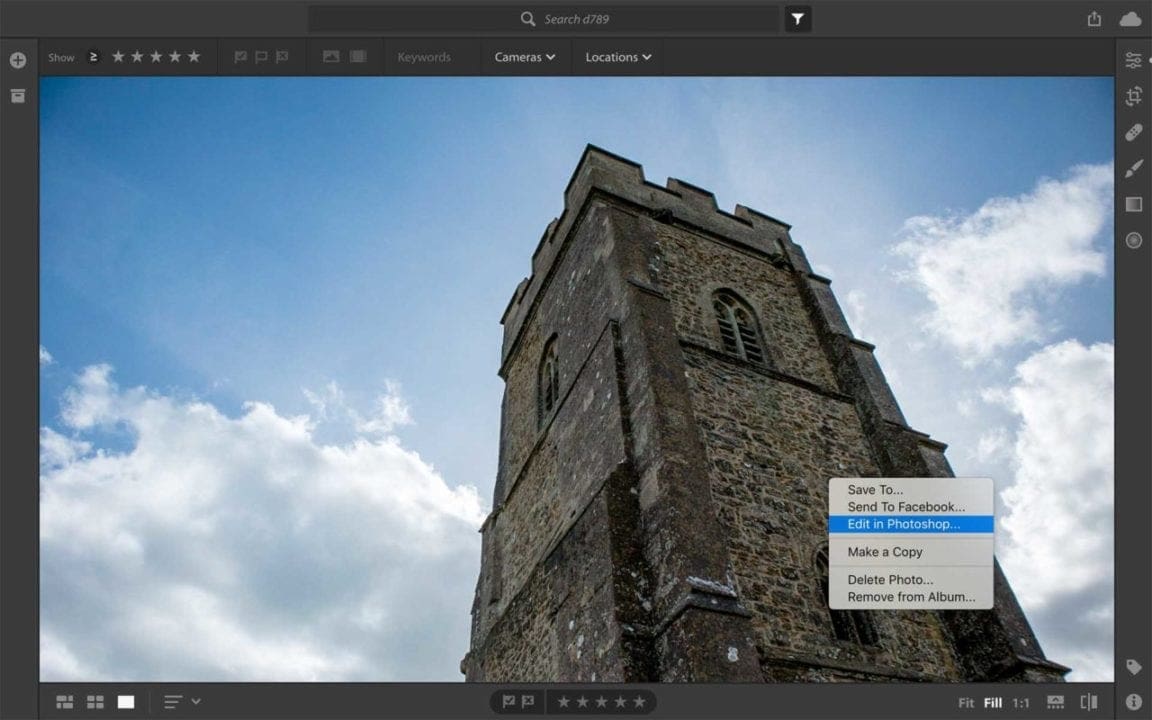Screen dimensions: 1152x720
Task: Toggle the search filter funnel button
Action: point(798,19)
